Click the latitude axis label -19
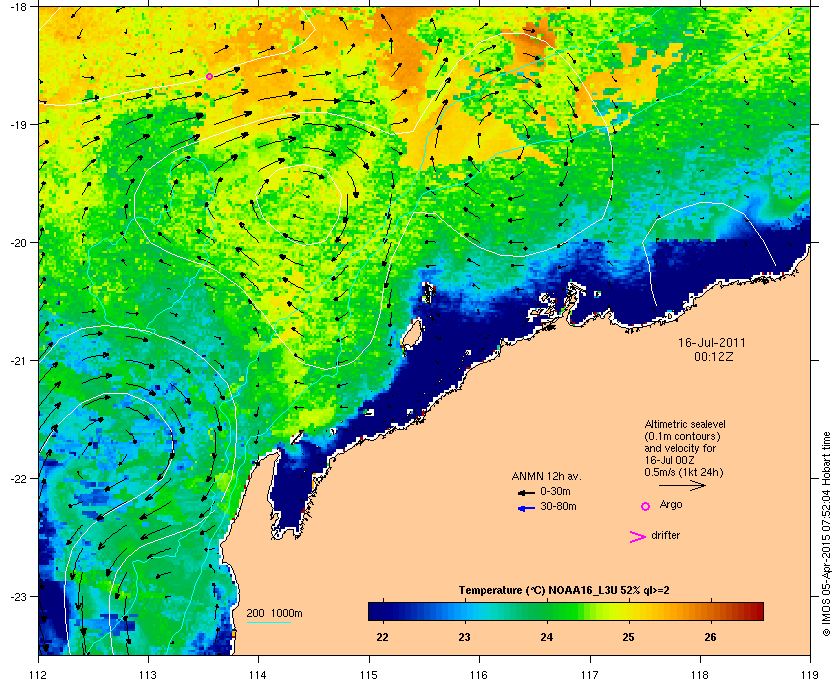The width and height of the screenshot is (840, 680). (x=19, y=124)
